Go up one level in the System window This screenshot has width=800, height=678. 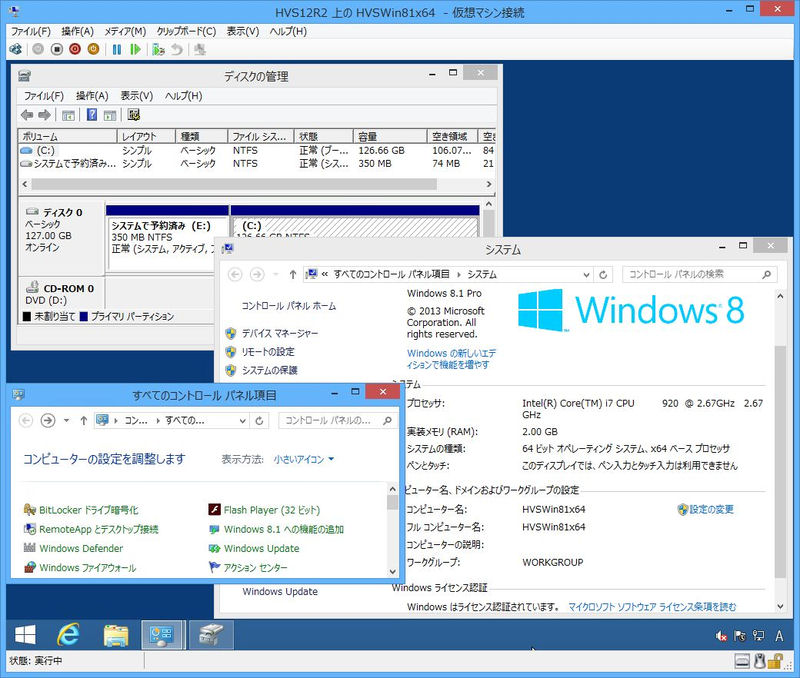tap(293, 274)
